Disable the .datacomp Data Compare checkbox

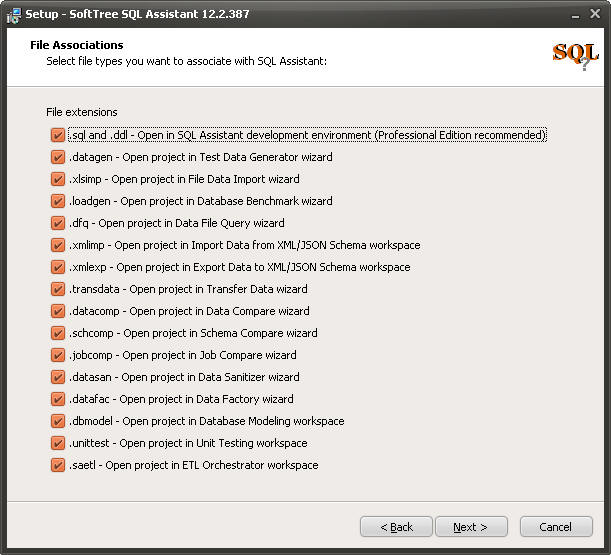coord(58,311)
